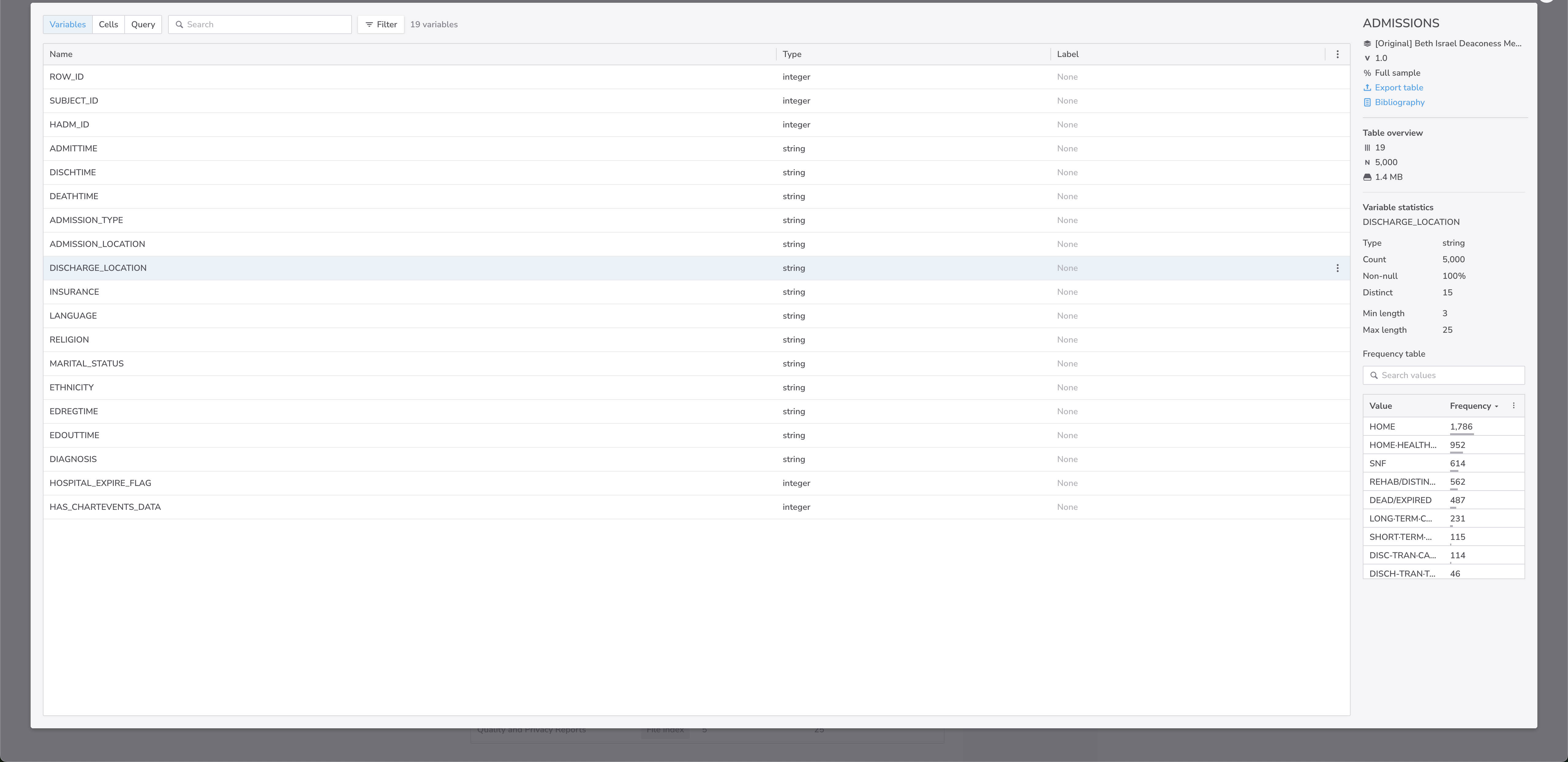The width and height of the screenshot is (1568, 762).
Task: Open the frequency table three-dot menu
Action: pos(1514,406)
